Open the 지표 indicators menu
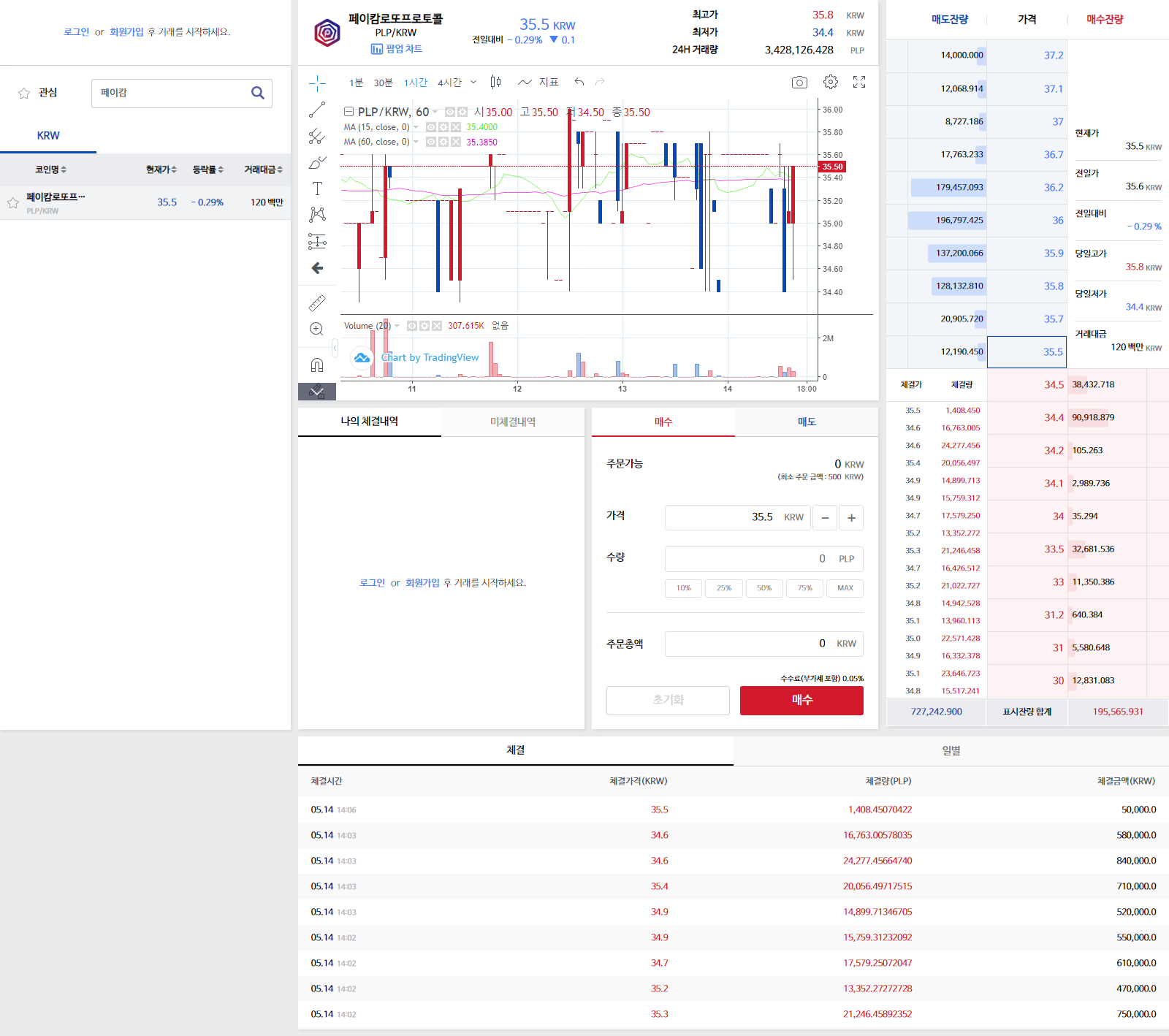 (x=538, y=82)
